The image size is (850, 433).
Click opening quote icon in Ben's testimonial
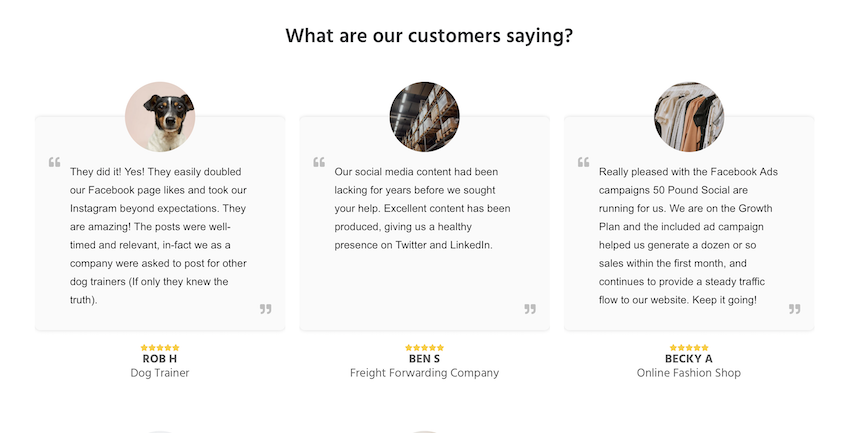(x=319, y=162)
